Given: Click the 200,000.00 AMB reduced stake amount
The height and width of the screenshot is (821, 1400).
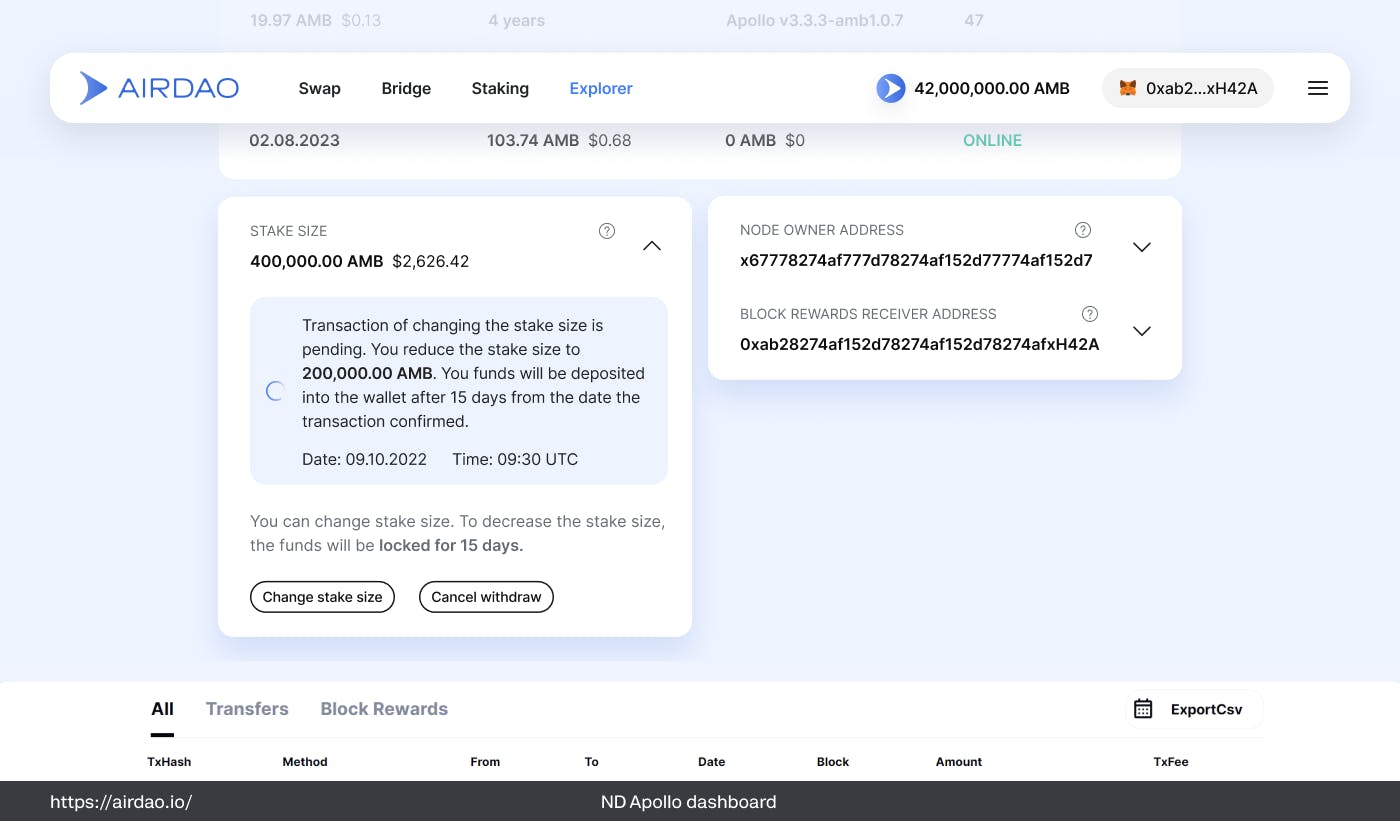Looking at the screenshot, I should pos(369,373).
